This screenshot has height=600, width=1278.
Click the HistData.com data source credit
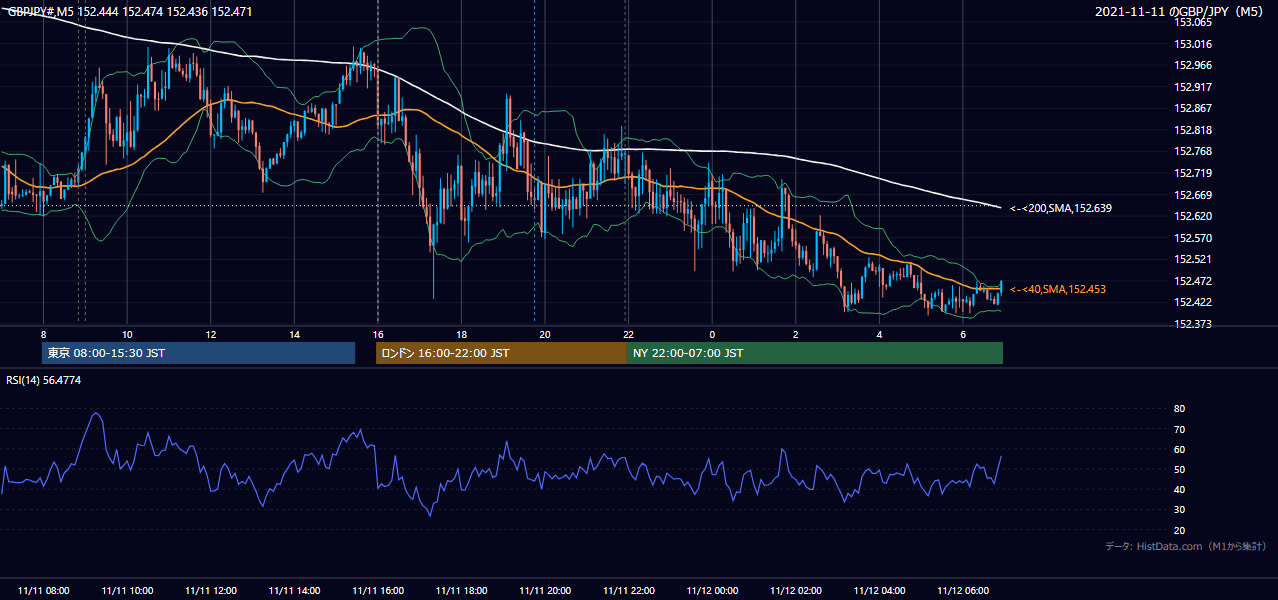[x=1186, y=546]
